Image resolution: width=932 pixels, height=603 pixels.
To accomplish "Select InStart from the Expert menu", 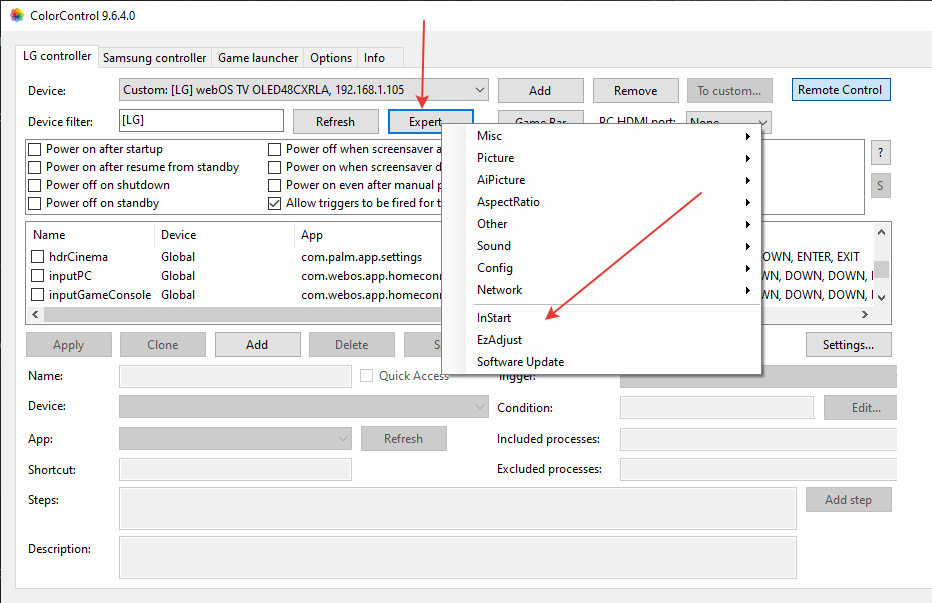I will (x=494, y=318).
